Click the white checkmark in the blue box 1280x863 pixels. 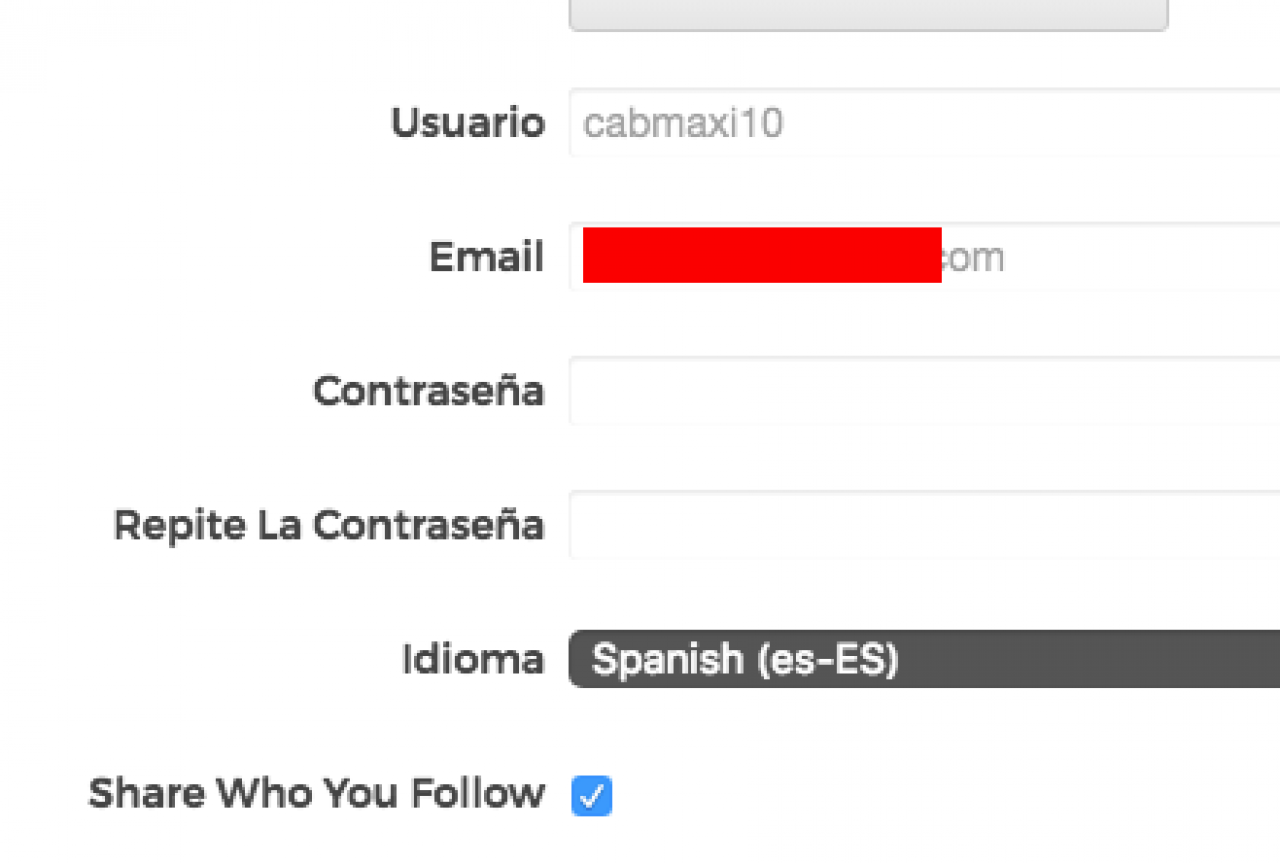(592, 797)
